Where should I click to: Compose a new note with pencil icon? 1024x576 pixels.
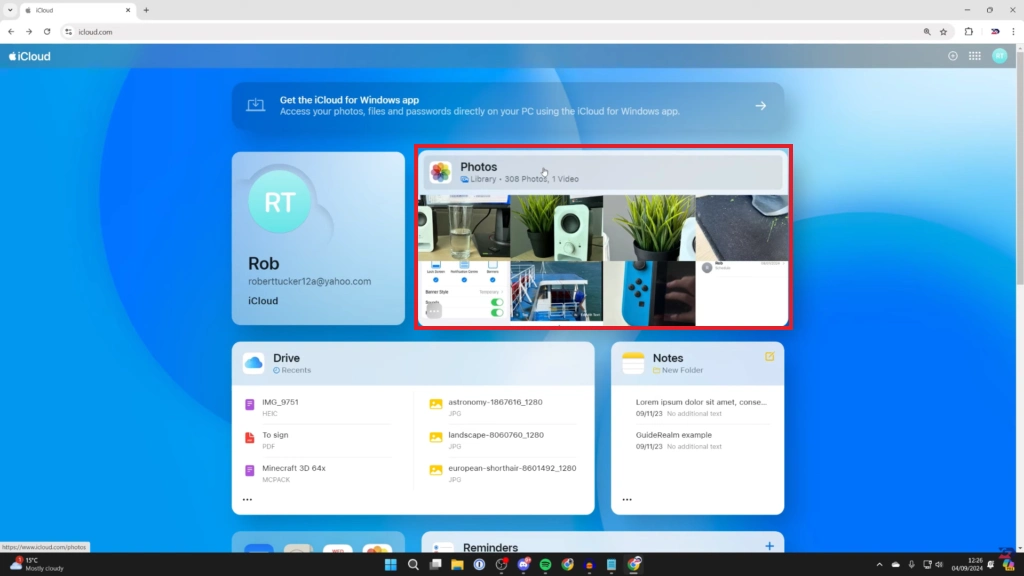(x=769, y=357)
